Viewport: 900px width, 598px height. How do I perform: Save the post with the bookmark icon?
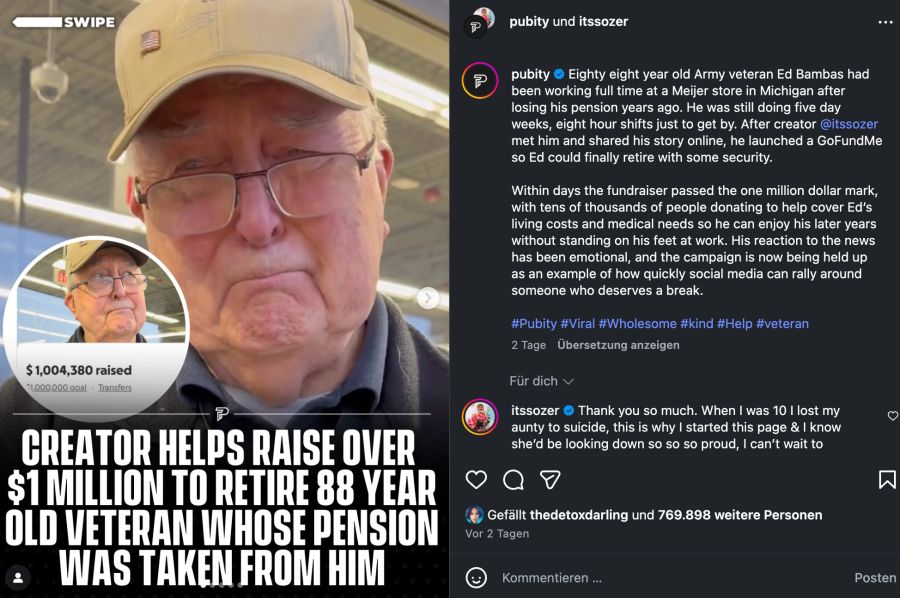(x=887, y=479)
